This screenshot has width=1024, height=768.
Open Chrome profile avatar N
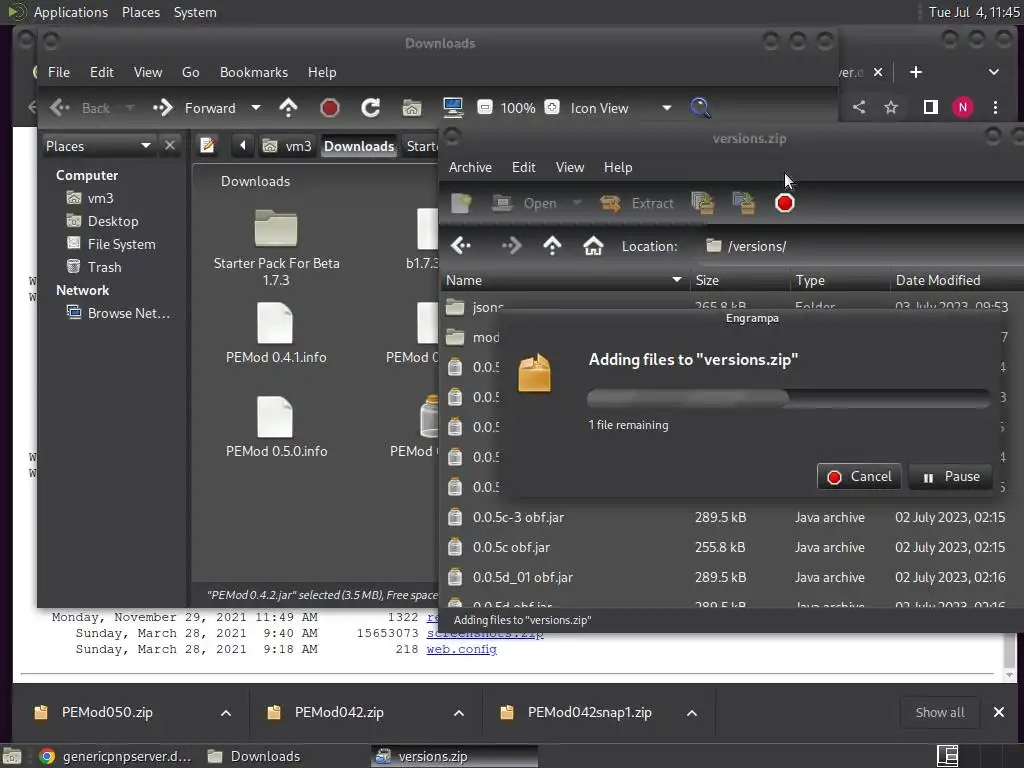pyautogui.click(x=963, y=107)
